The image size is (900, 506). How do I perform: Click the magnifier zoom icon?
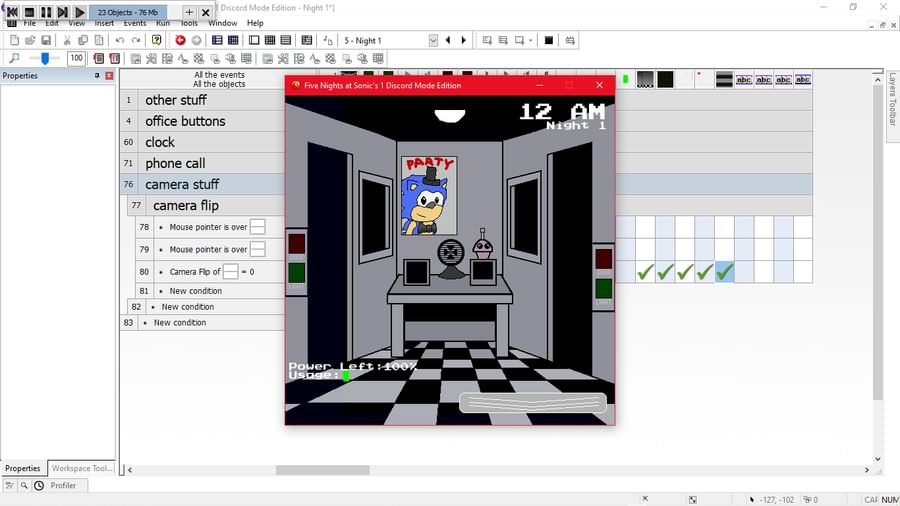(x=14, y=58)
